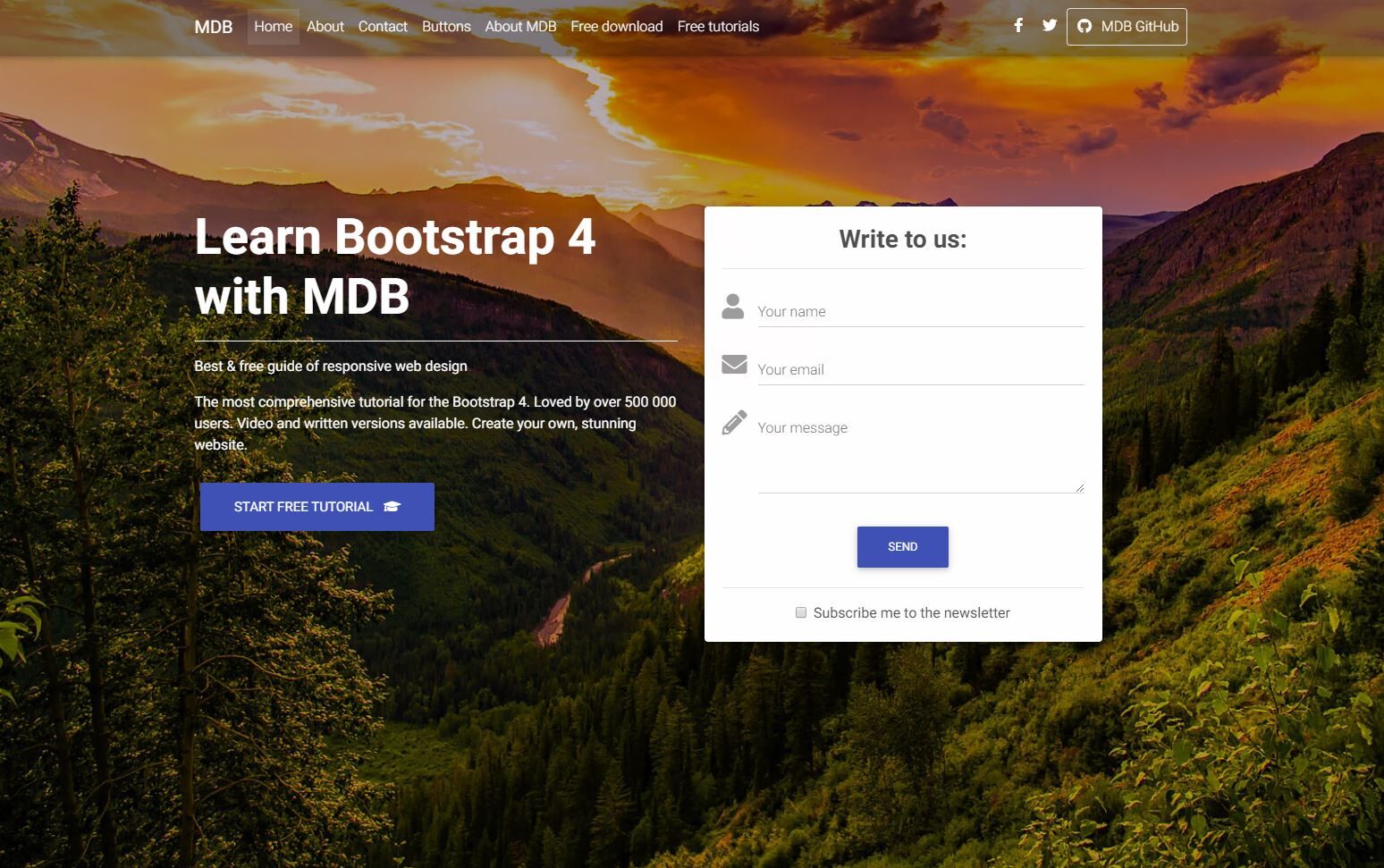Click the pencil icon beside message field
The image size is (1384, 868).
pyautogui.click(x=734, y=423)
